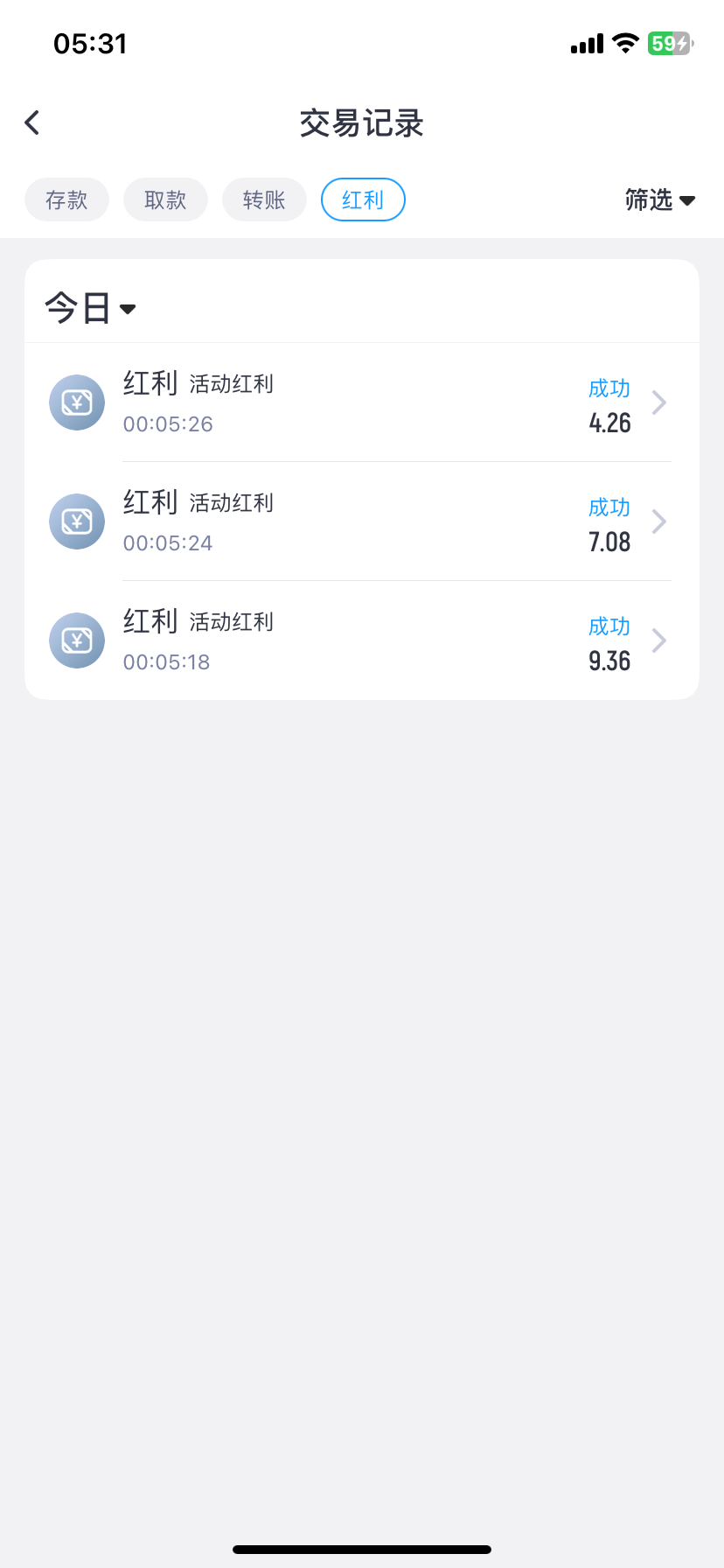
Task: Open details chevron for 9.36 record
Action: (x=659, y=640)
